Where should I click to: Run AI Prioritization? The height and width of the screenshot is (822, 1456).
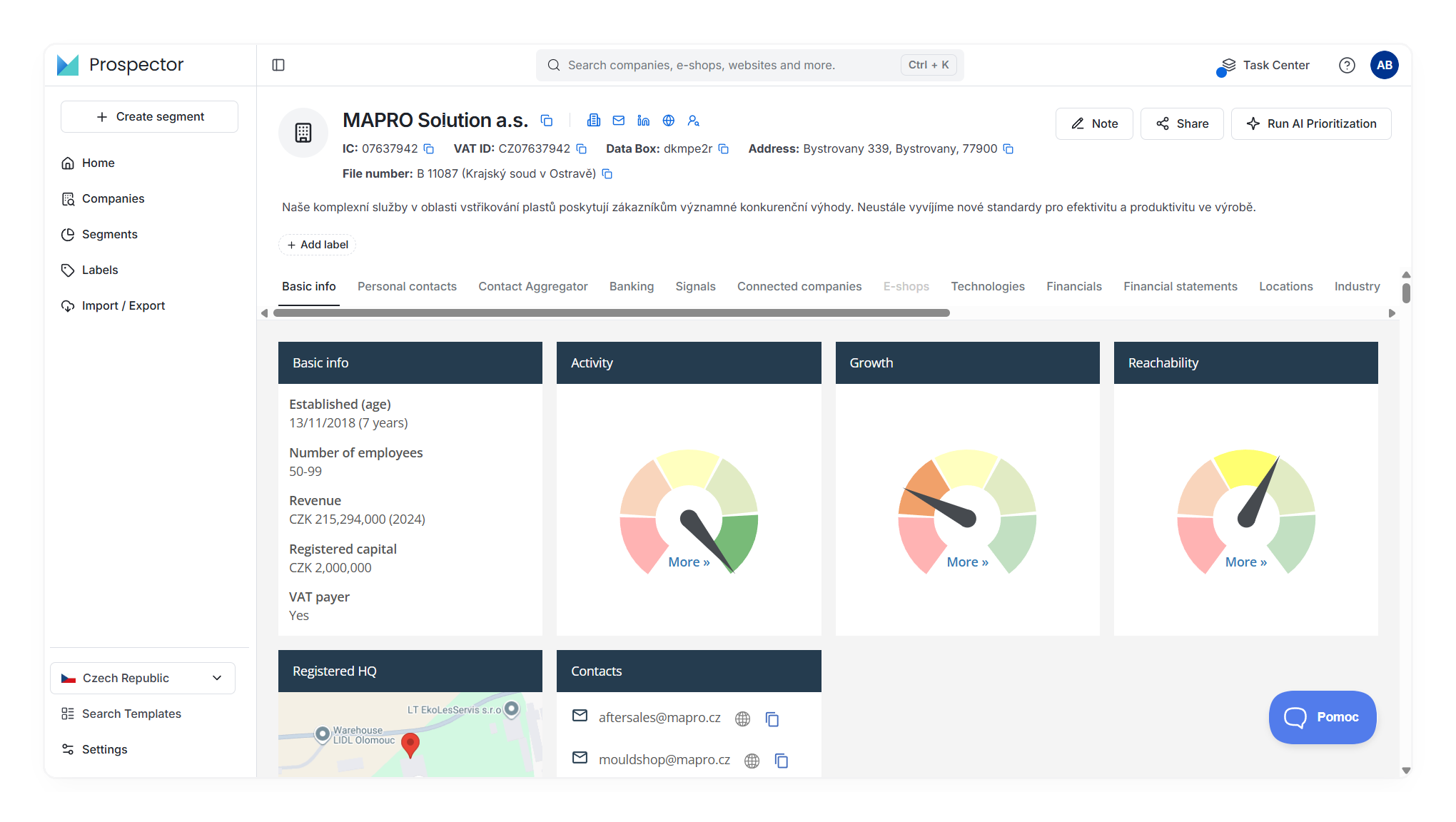point(1311,123)
